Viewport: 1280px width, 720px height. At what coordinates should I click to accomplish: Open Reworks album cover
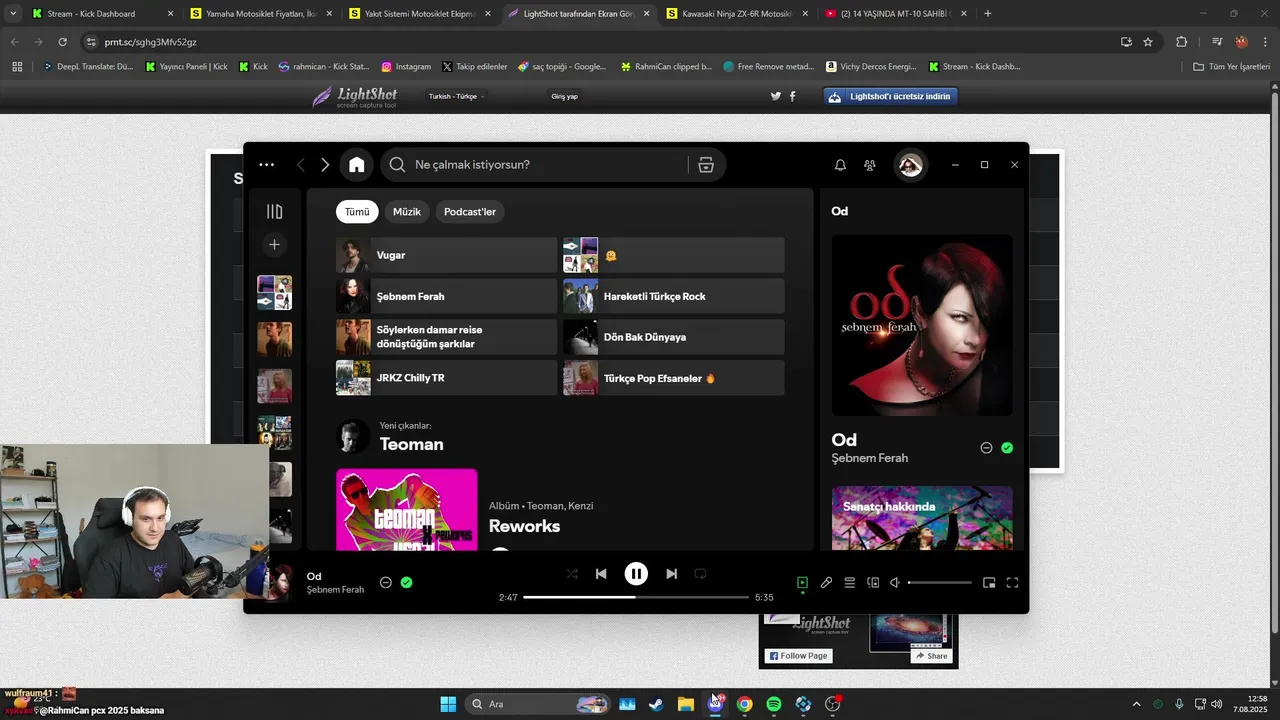(407, 509)
